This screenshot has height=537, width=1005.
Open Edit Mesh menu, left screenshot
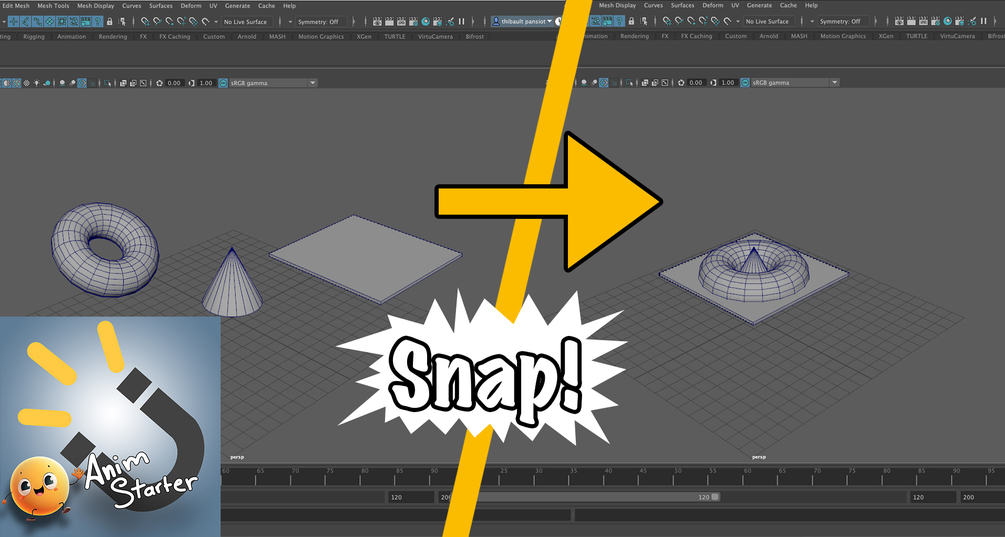coord(16,6)
